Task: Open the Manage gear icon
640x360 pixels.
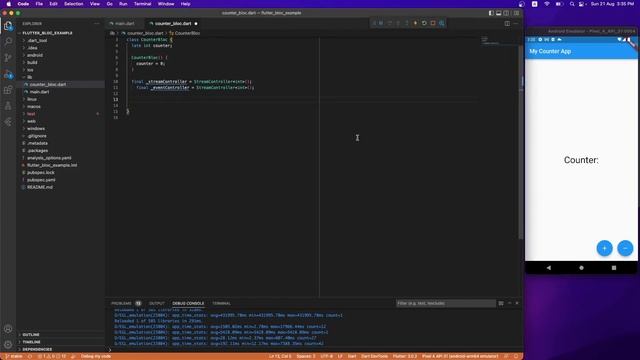Action: click(x=8, y=344)
